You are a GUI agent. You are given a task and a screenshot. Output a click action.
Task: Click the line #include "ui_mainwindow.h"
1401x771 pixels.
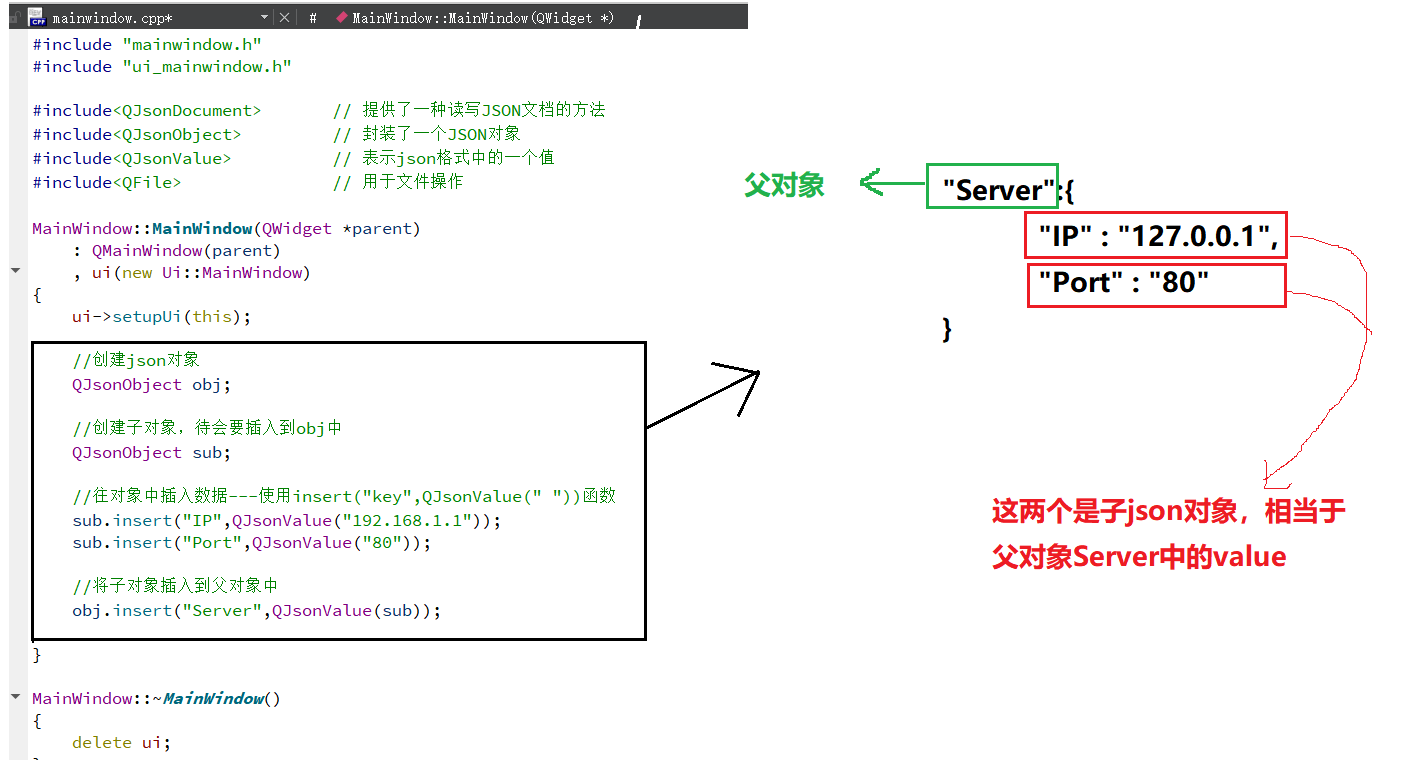tap(162, 66)
